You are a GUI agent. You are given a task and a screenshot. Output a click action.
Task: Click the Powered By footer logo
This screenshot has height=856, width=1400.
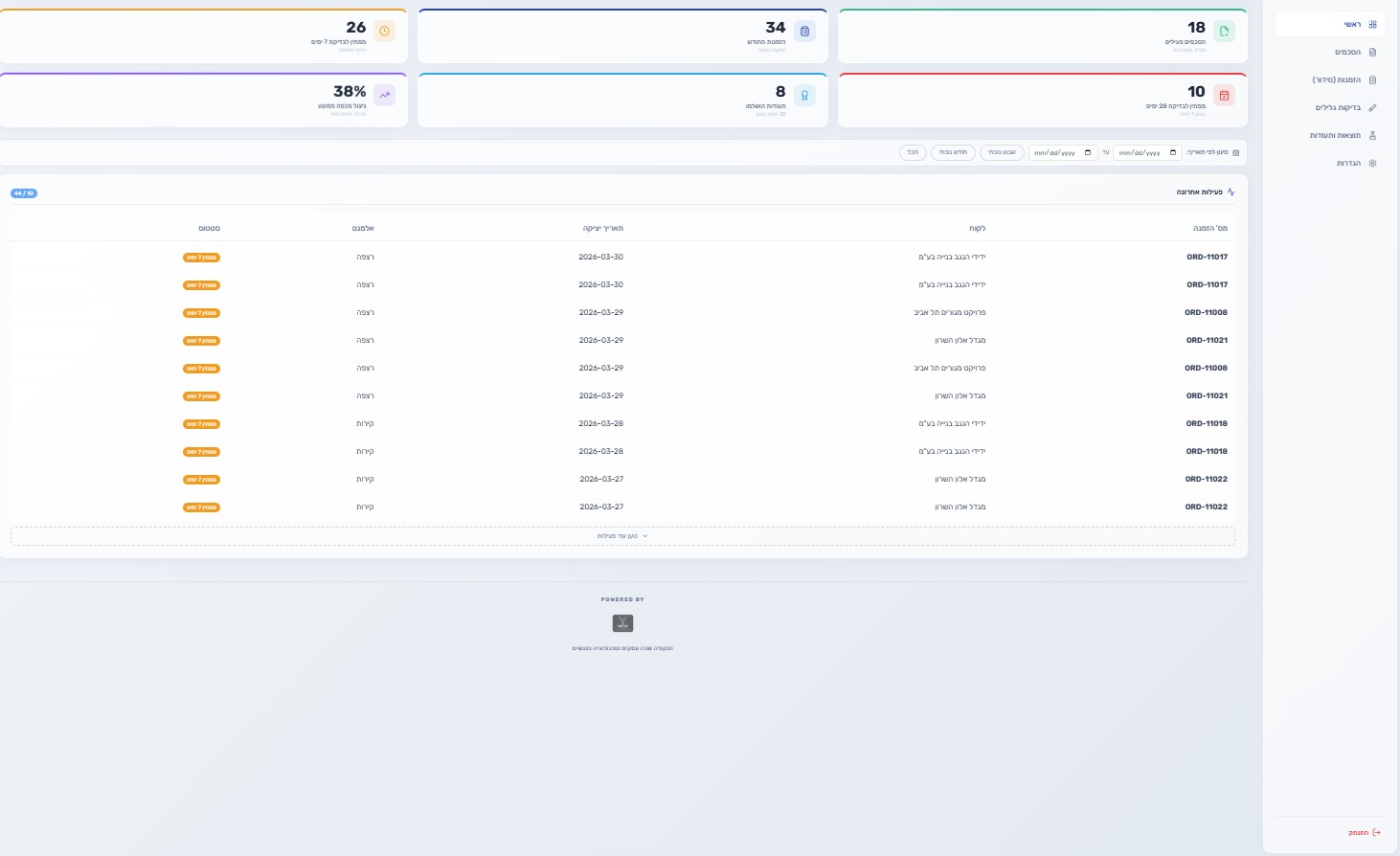622,623
